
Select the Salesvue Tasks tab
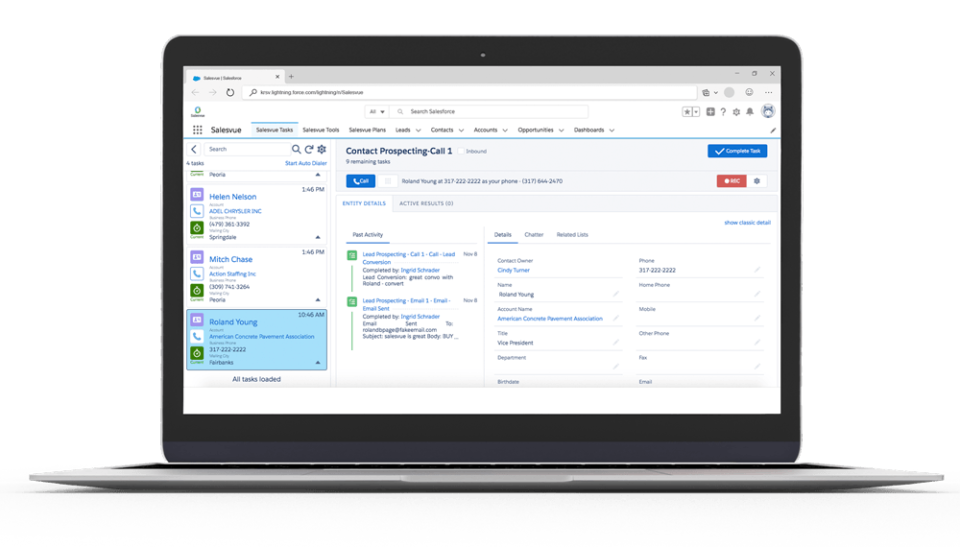coord(274,130)
